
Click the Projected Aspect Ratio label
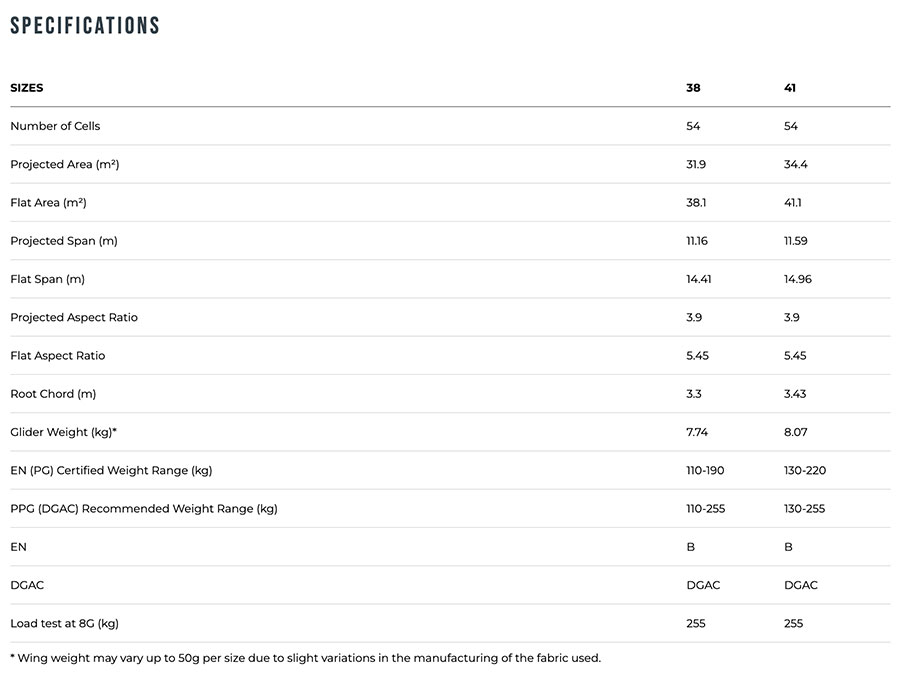point(74,317)
